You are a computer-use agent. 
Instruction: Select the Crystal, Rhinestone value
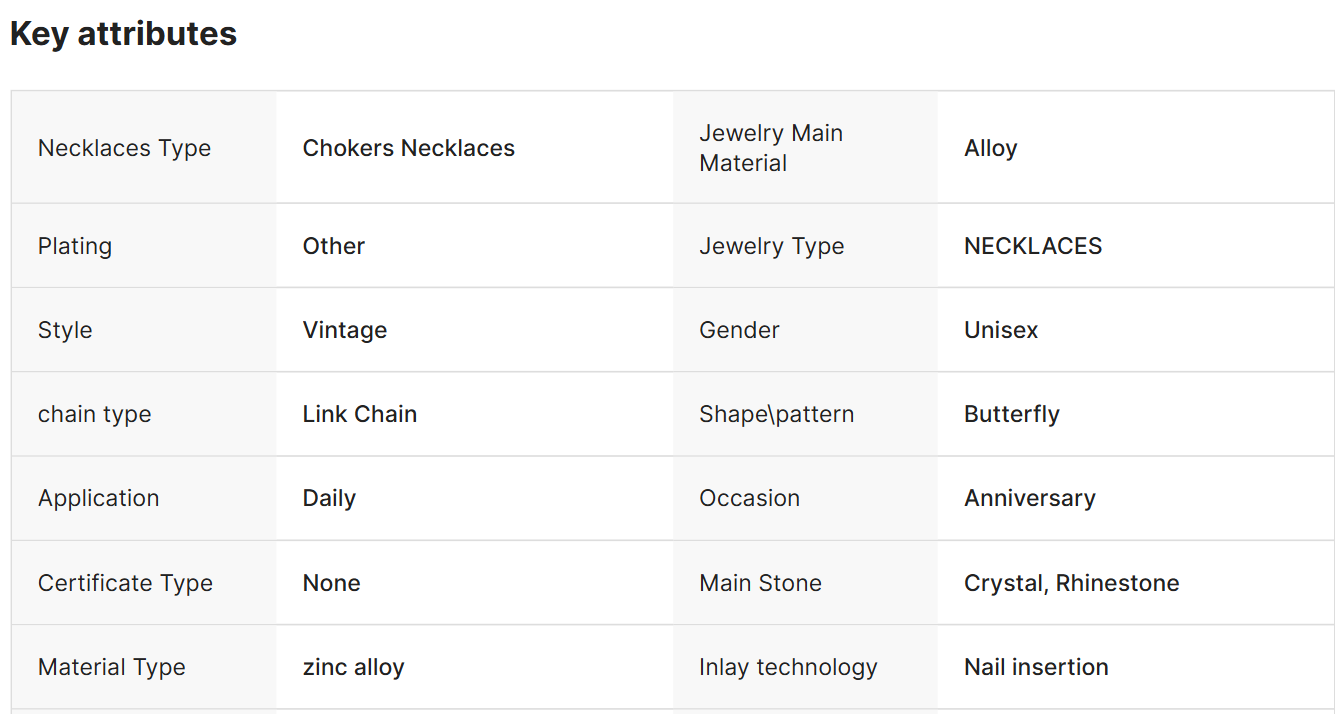(1071, 583)
